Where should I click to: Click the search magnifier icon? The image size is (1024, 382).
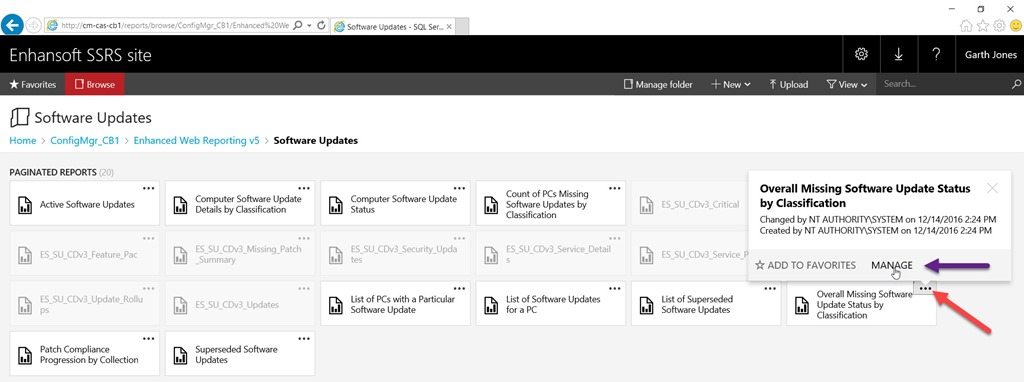(1016, 84)
